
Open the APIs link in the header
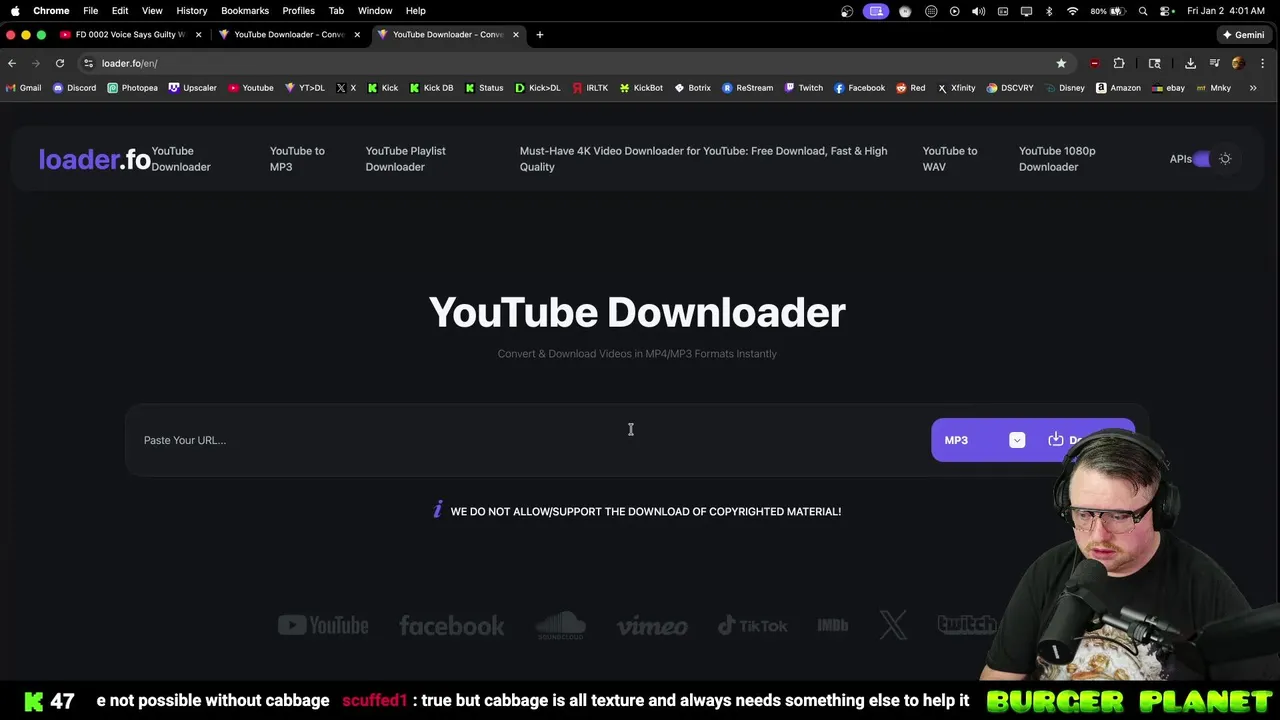click(x=1180, y=159)
